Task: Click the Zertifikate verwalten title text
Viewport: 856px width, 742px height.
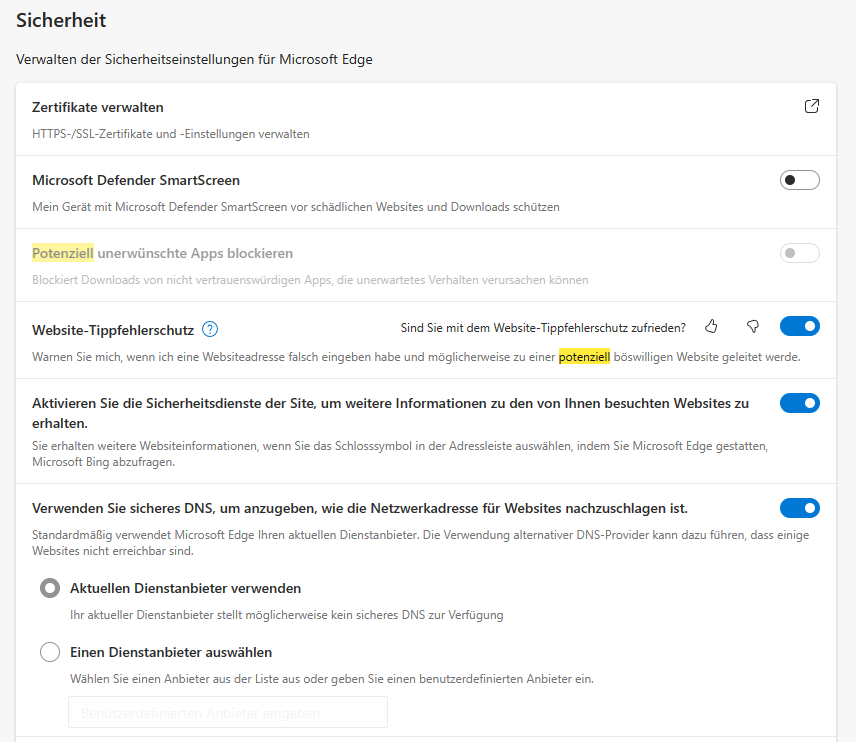Action: pos(98,107)
